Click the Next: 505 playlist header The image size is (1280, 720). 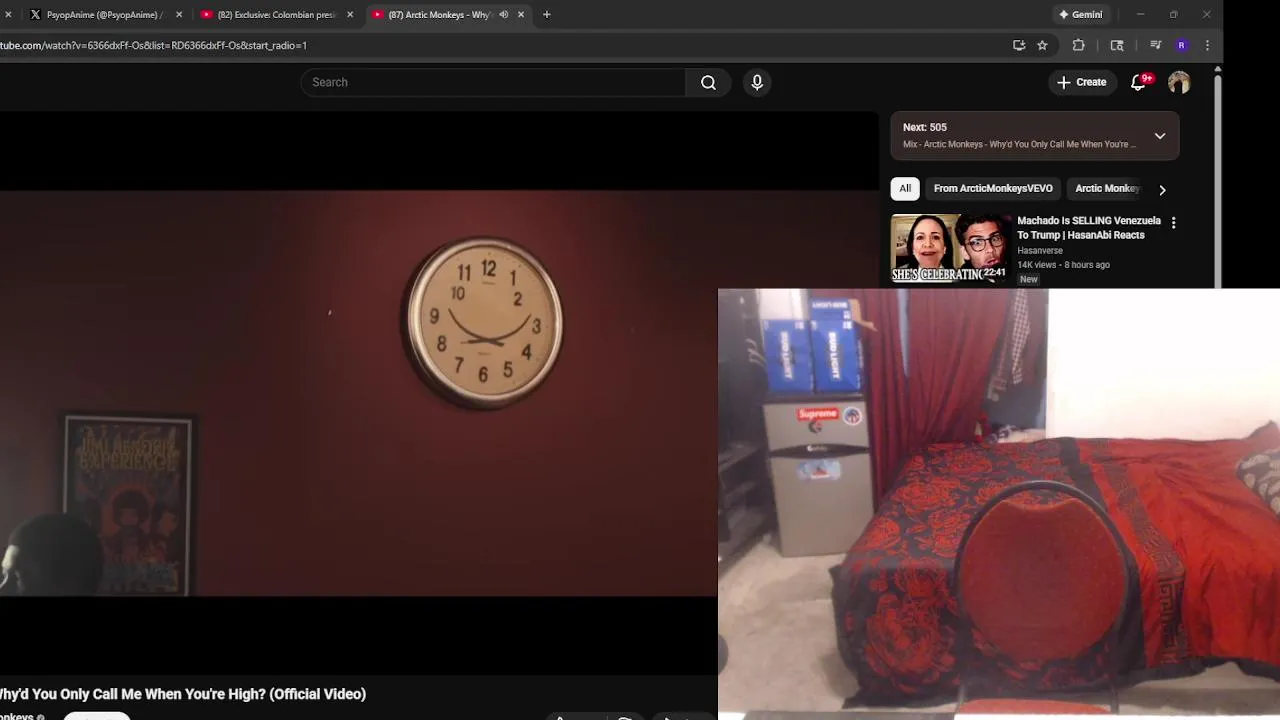(x=925, y=127)
